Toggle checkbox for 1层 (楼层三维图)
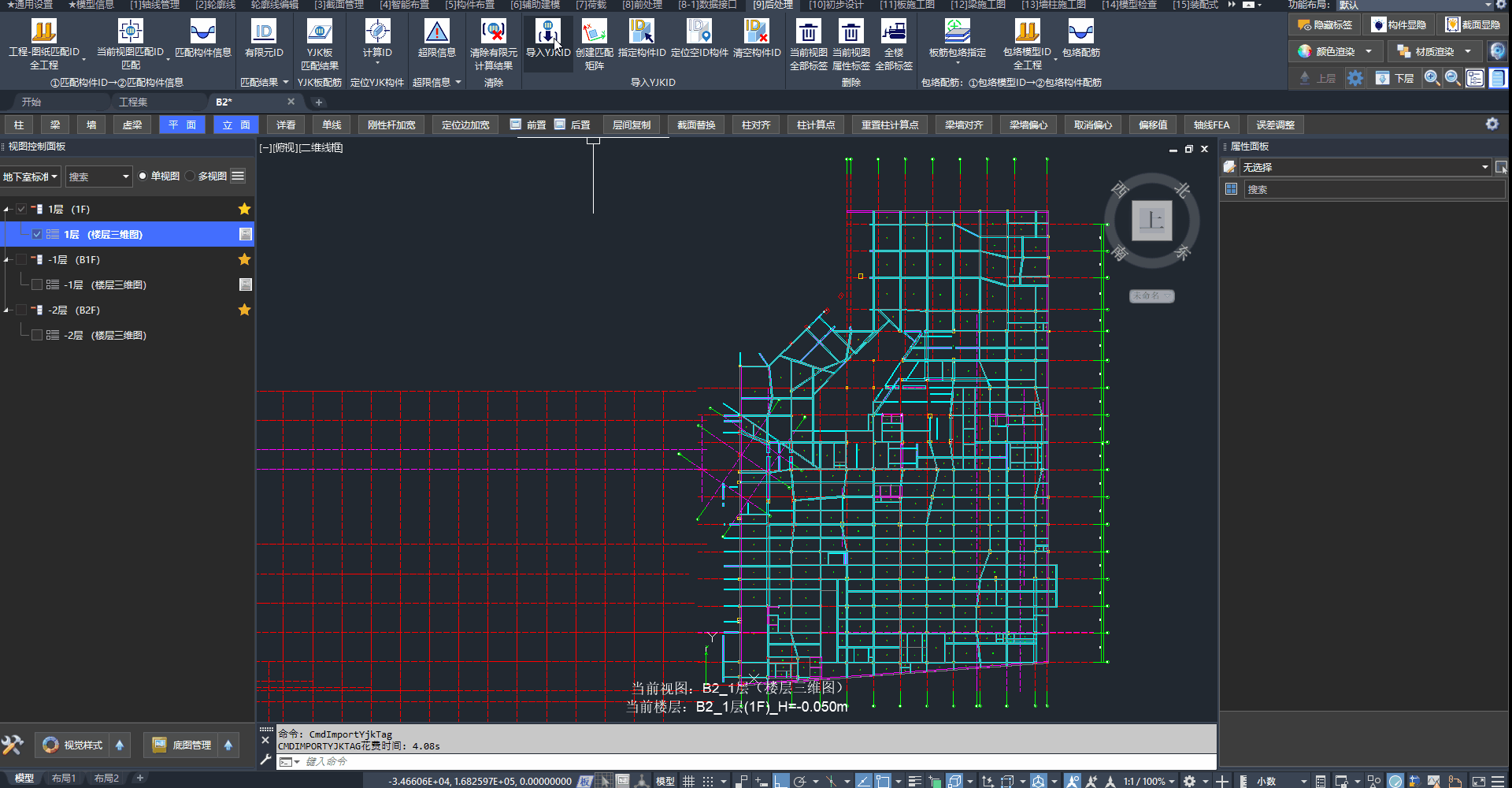The image size is (1512, 788). (x=37, y=235)
